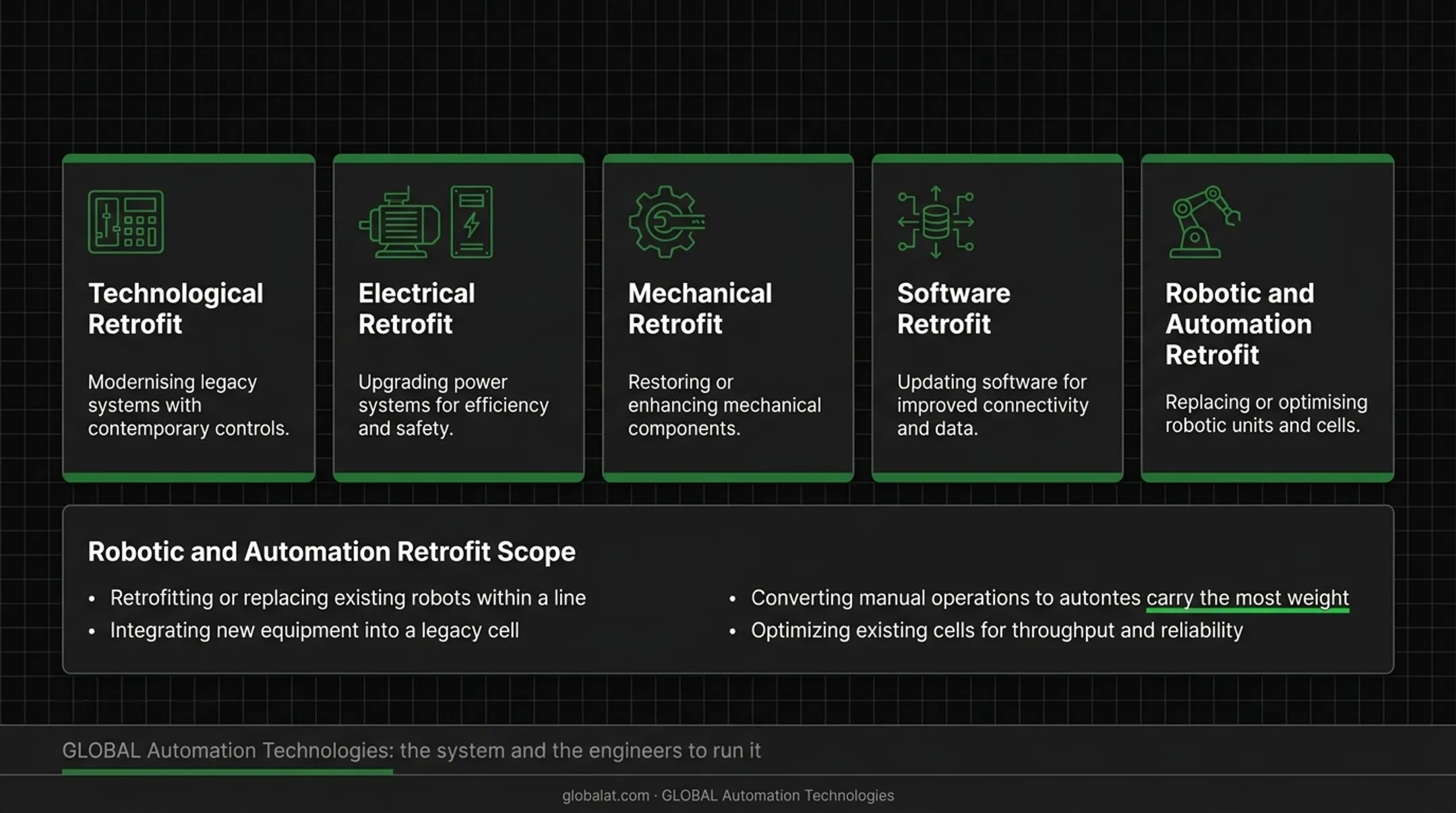Select the 'Technological Retrofit' heading
Screen dimensions: 1456x813
coord(175,309)
